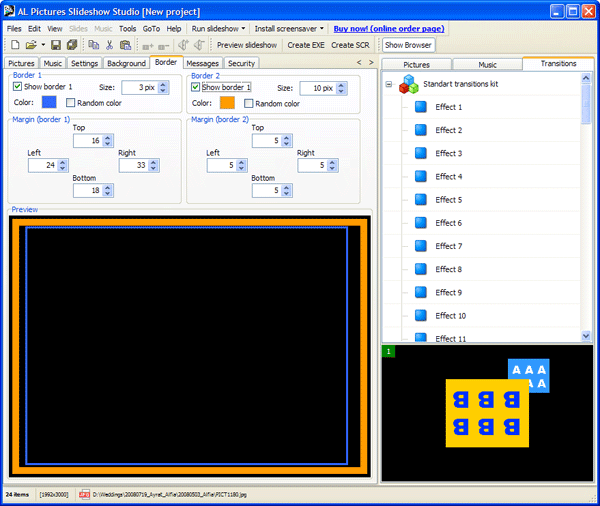
Task: Open the Files menu
Action: [14, 29]
